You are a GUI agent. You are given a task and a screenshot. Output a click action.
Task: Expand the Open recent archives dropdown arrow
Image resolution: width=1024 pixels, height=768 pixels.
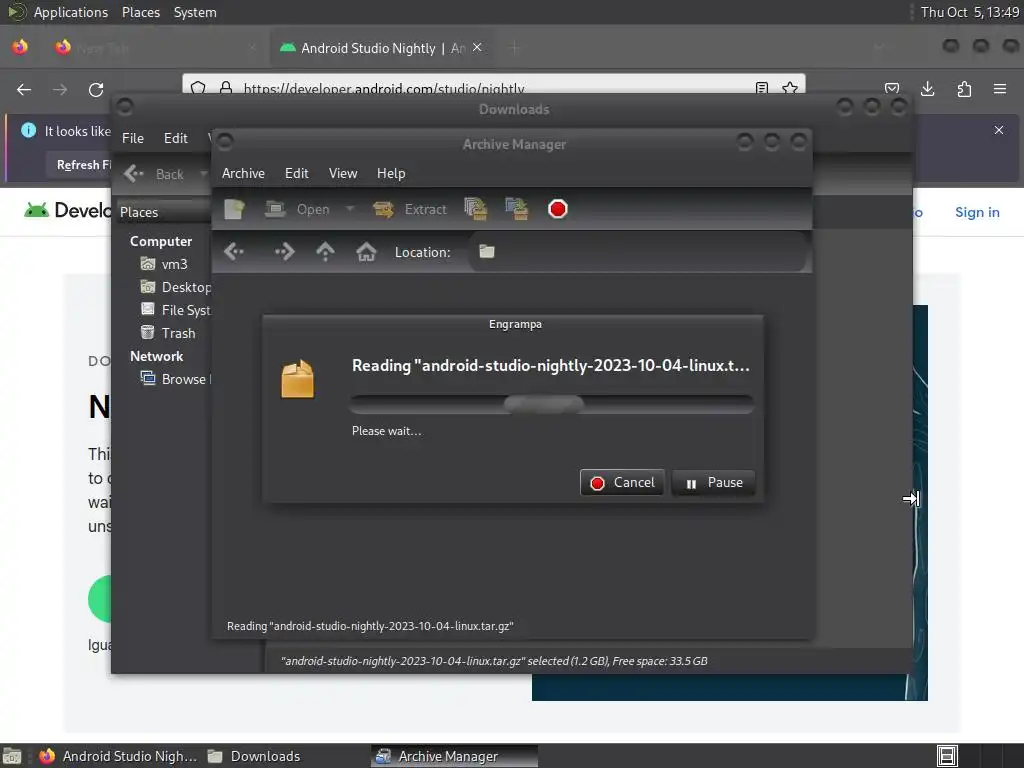[x=350, y=209]
